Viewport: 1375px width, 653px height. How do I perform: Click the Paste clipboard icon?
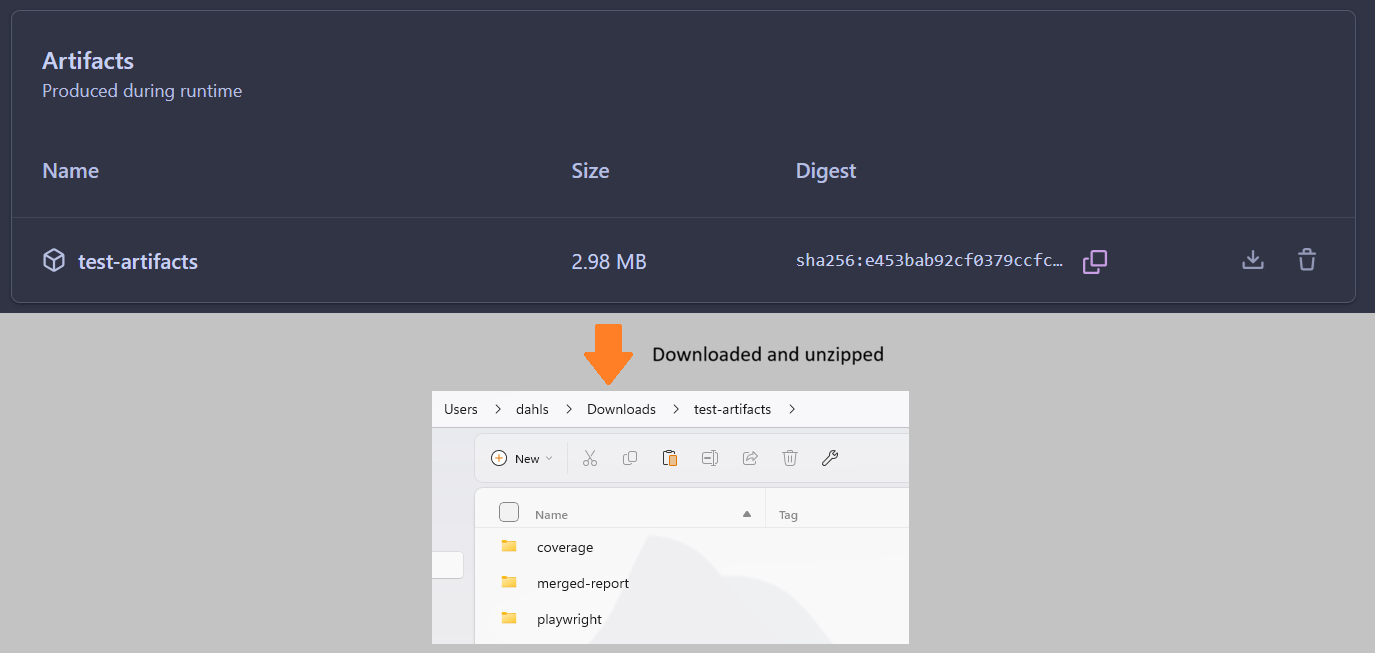point(670,458)
